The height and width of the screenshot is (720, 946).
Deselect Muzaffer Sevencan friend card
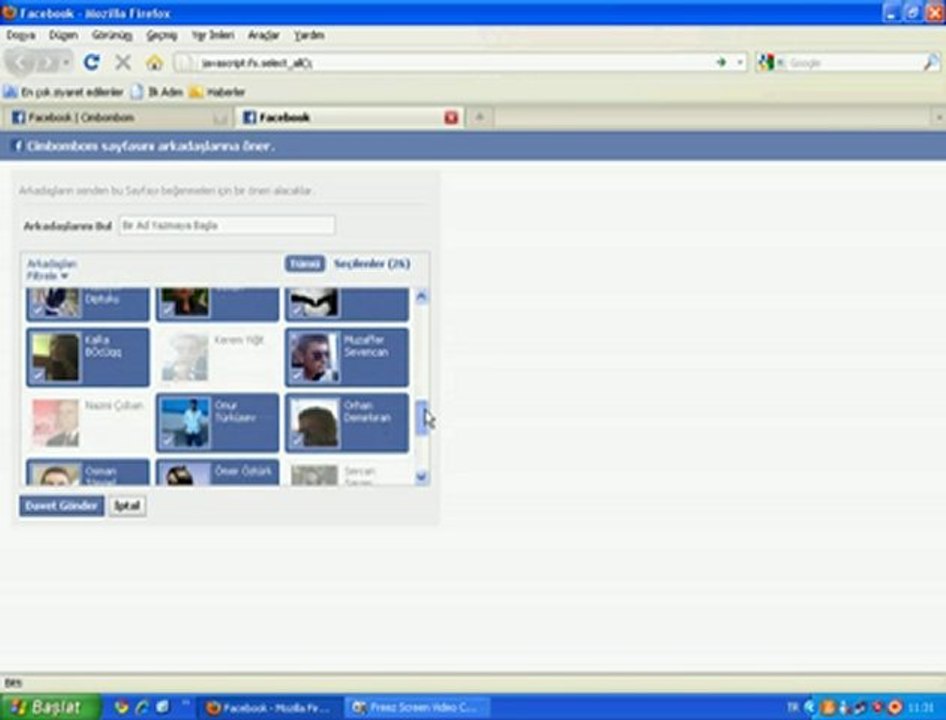point(347,357)
